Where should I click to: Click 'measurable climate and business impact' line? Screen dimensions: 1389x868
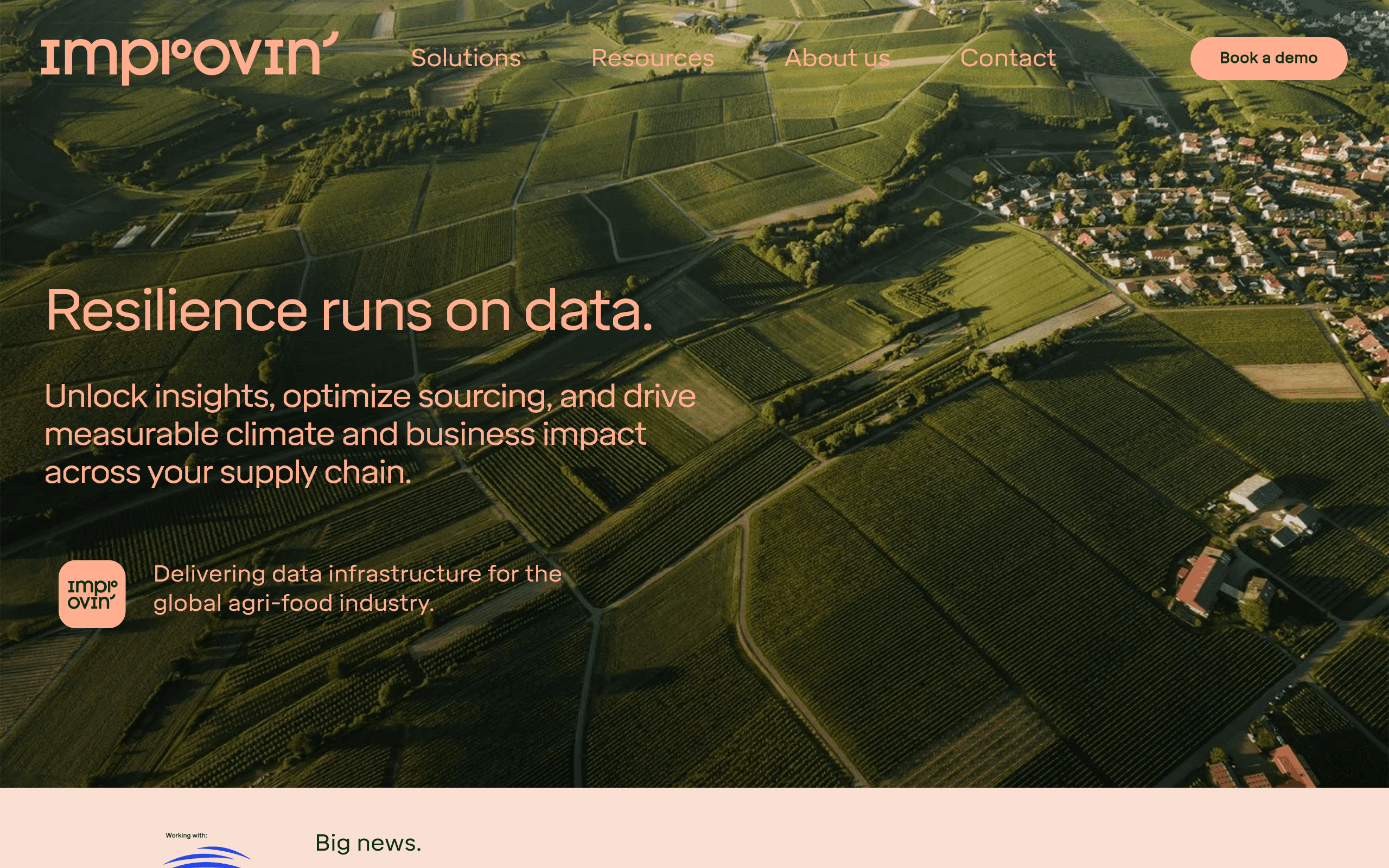click(x=345, y=434)
